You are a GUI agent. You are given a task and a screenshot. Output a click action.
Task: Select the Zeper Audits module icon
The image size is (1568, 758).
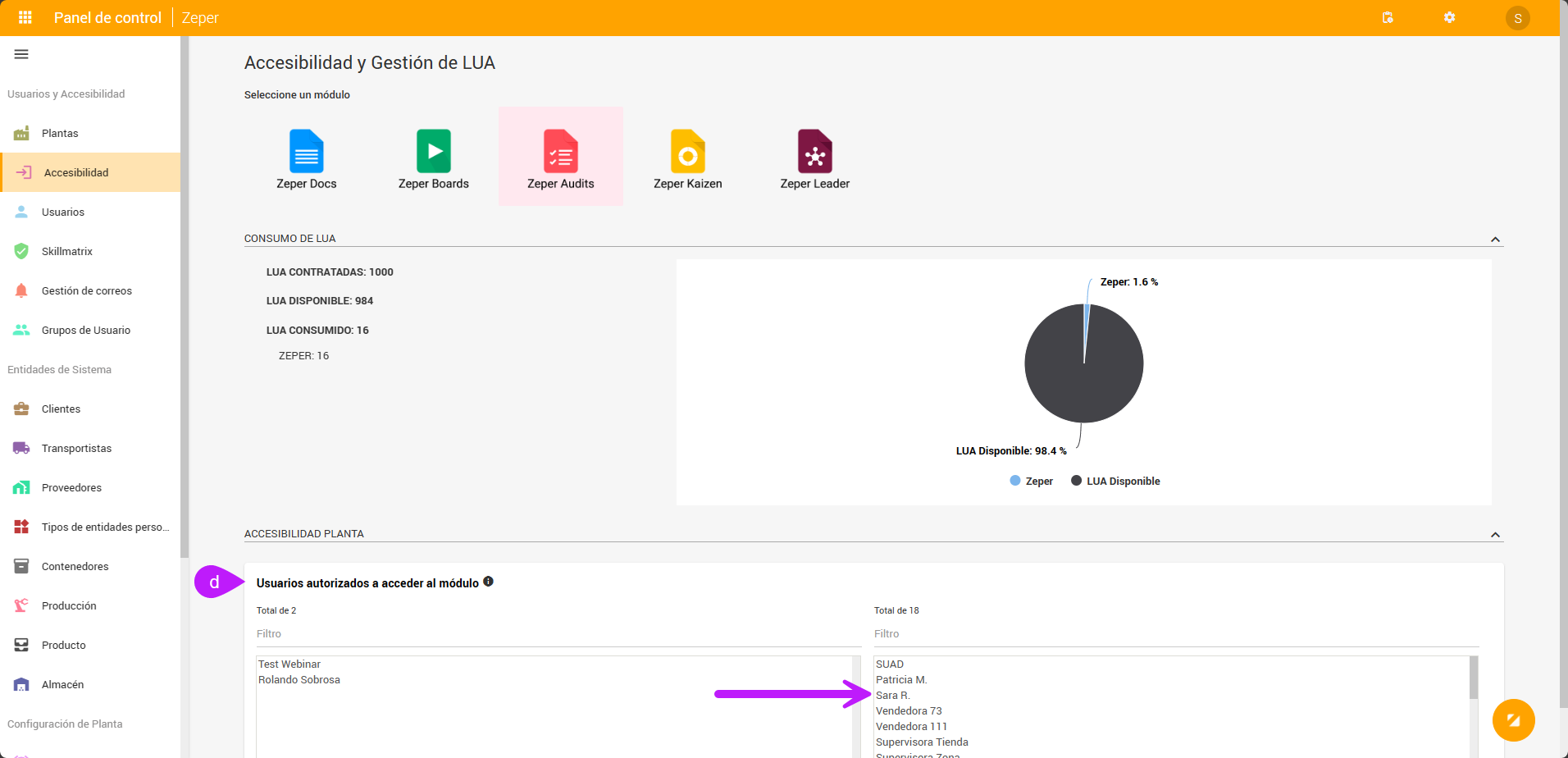click(x=561, y=151)
